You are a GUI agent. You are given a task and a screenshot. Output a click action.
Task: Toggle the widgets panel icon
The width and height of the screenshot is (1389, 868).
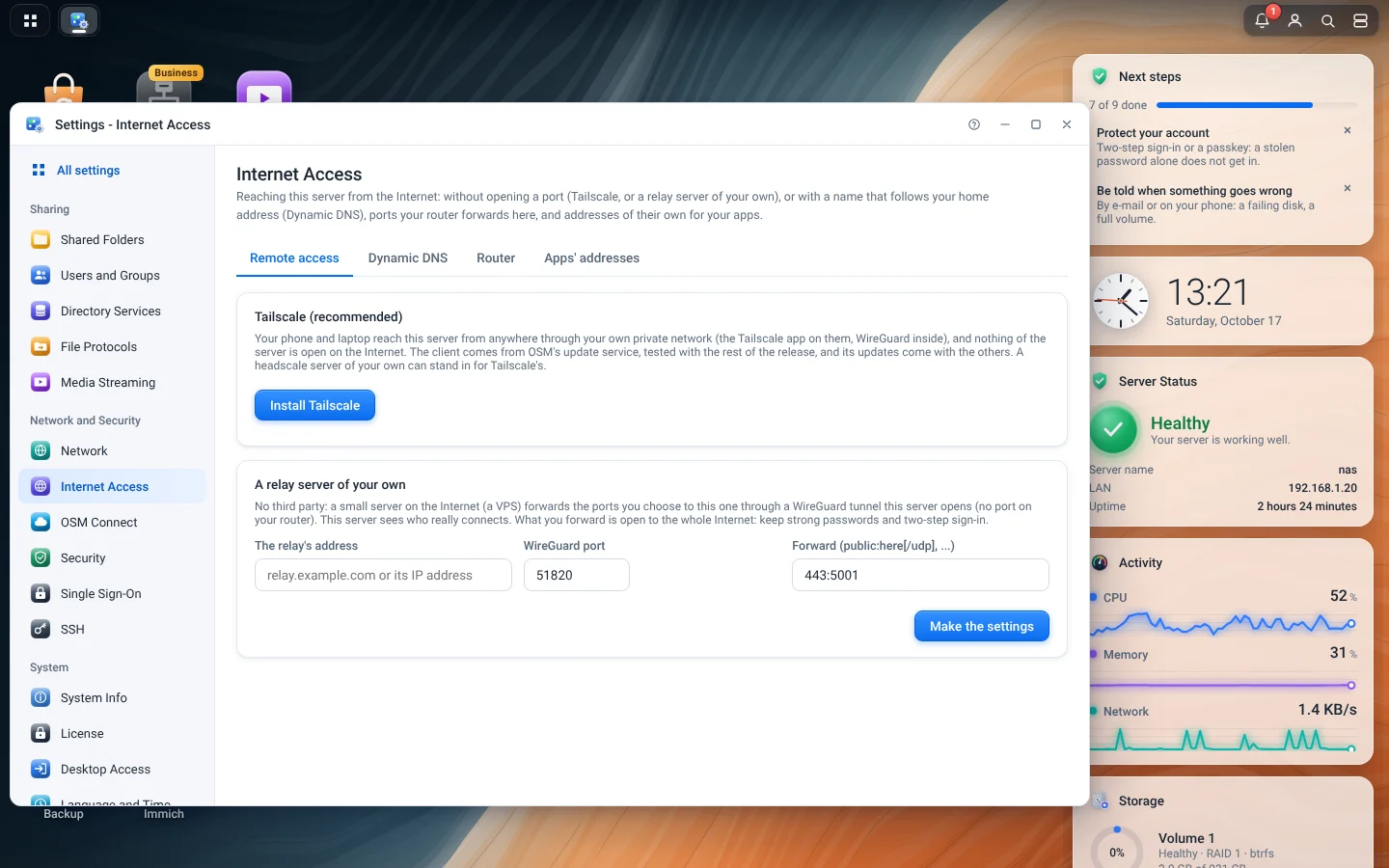[1360, 20]
